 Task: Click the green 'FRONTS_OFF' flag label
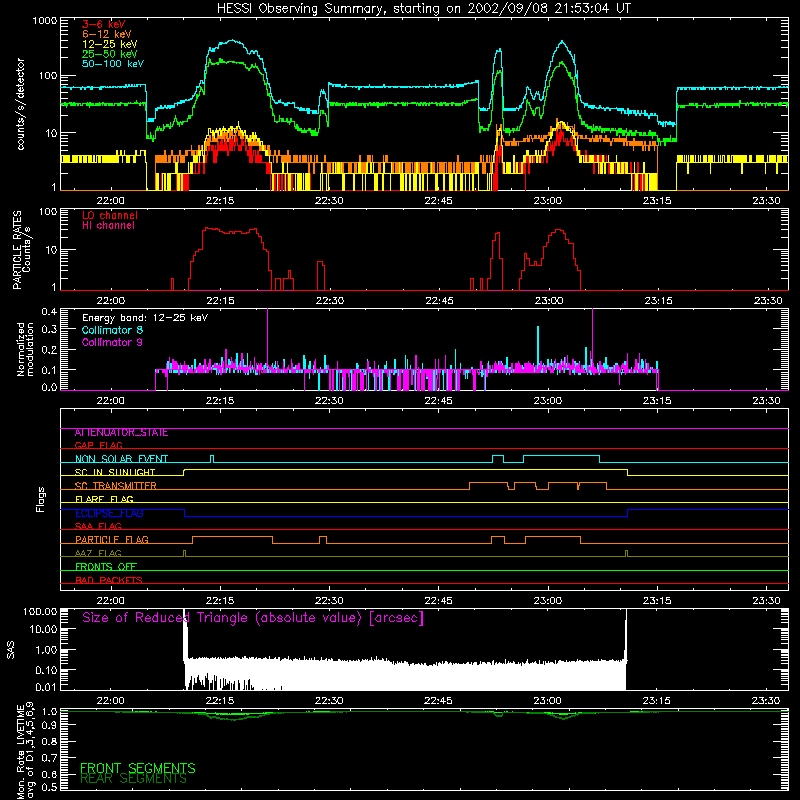coord(106,567)
